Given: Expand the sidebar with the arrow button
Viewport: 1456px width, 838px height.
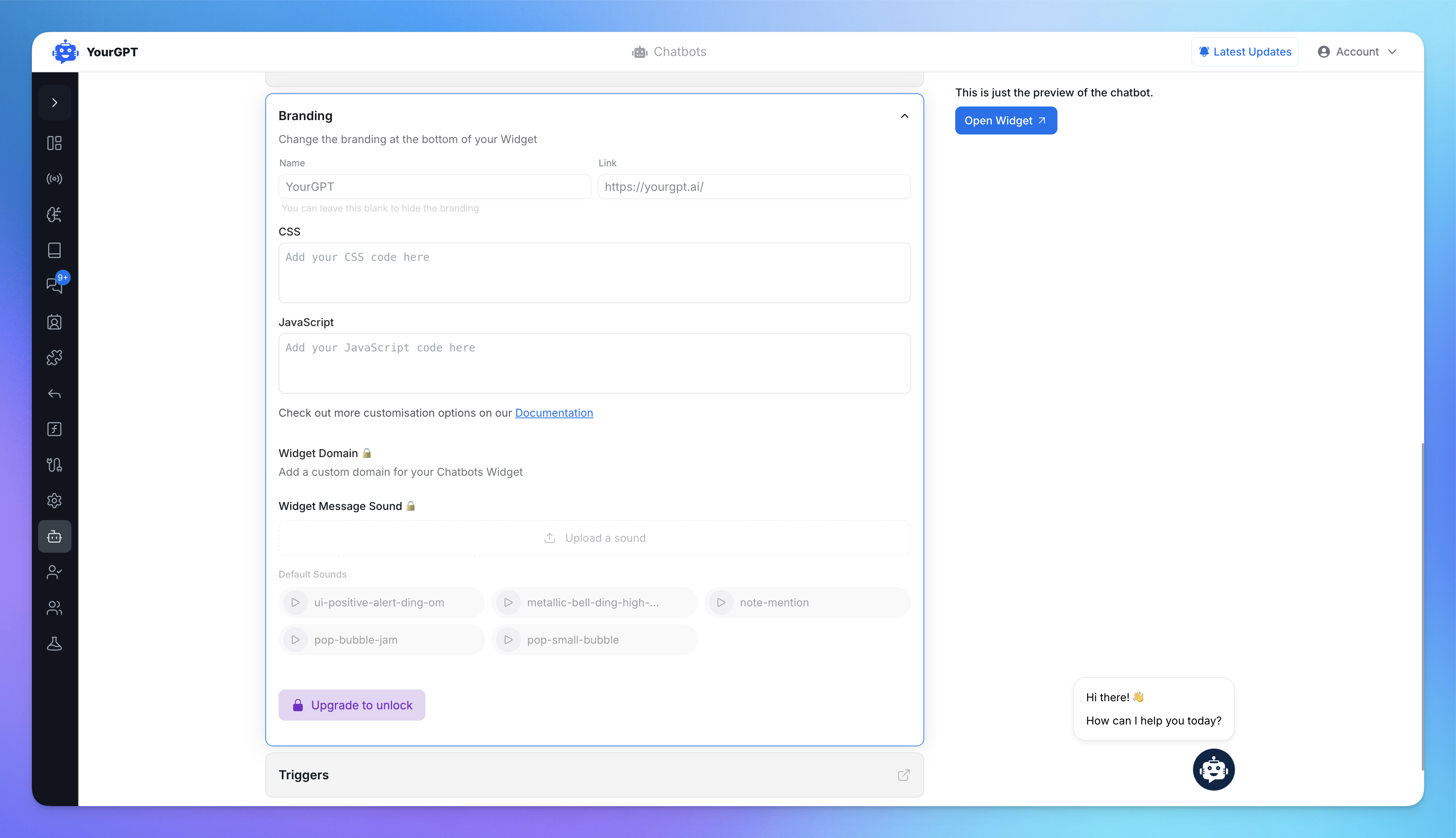Looking at the screenshot, I should (x=55, y=103).
